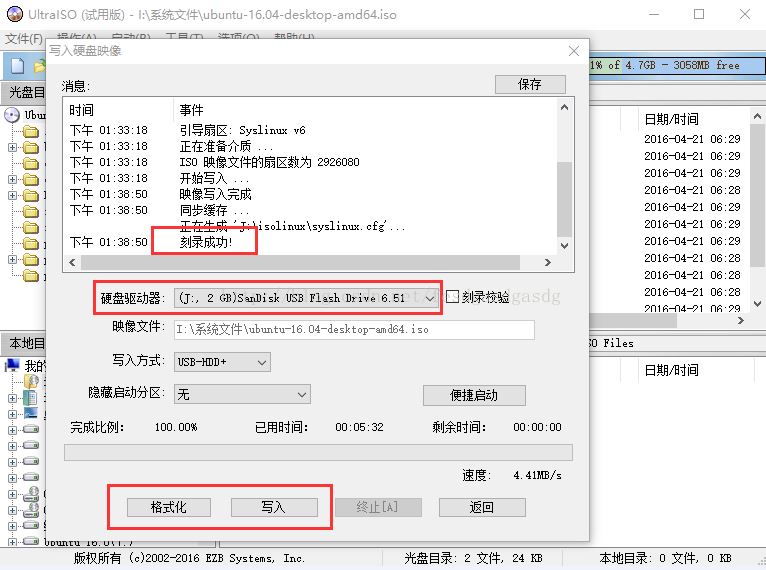Close the Write Disk Image dialog
Screen dimensions: 766x570
[573, 51]
